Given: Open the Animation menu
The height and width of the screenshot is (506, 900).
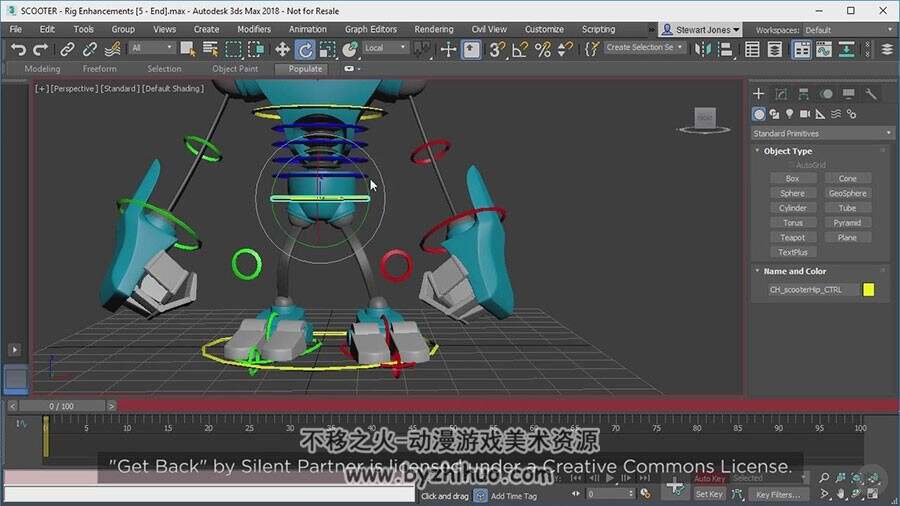Looking at the screenshot, I should (x=308, y=29).
